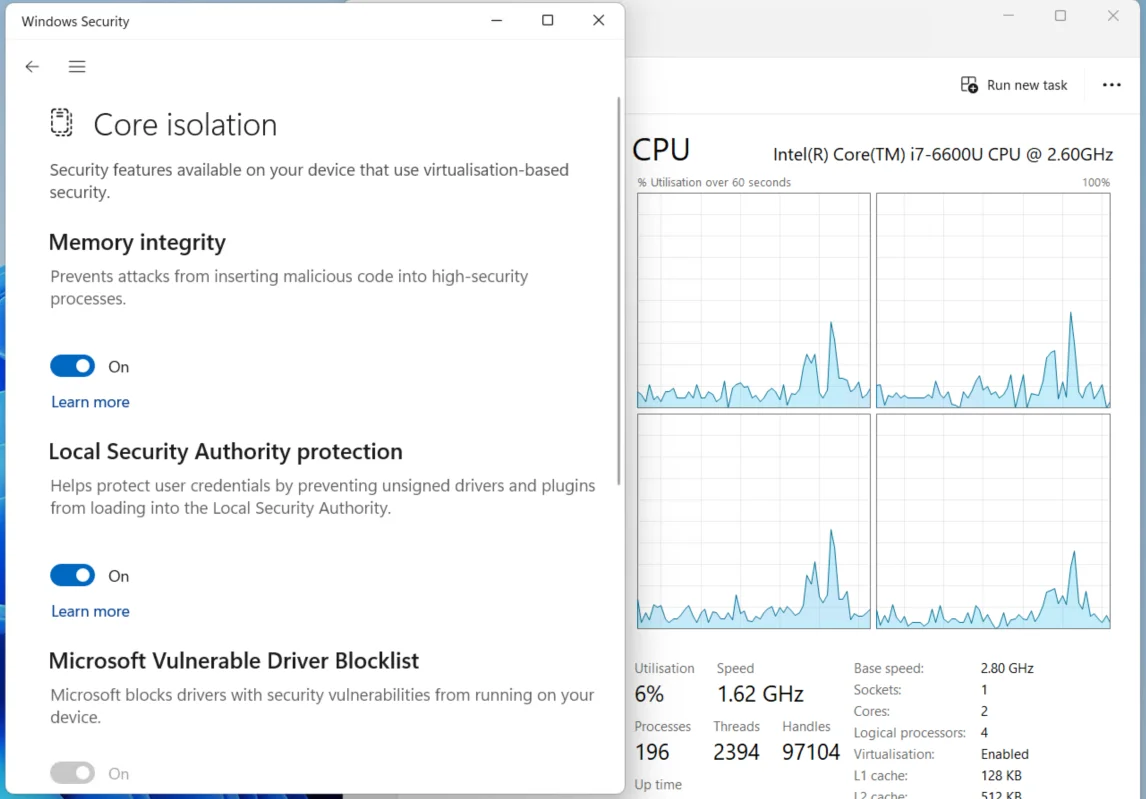Click the 128 KB L1 cache value

(1001, 776)
